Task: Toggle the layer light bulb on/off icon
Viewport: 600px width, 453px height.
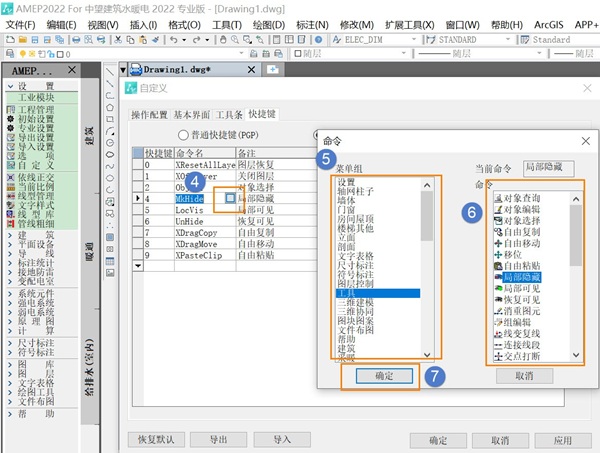Action: tap(23, 54)
